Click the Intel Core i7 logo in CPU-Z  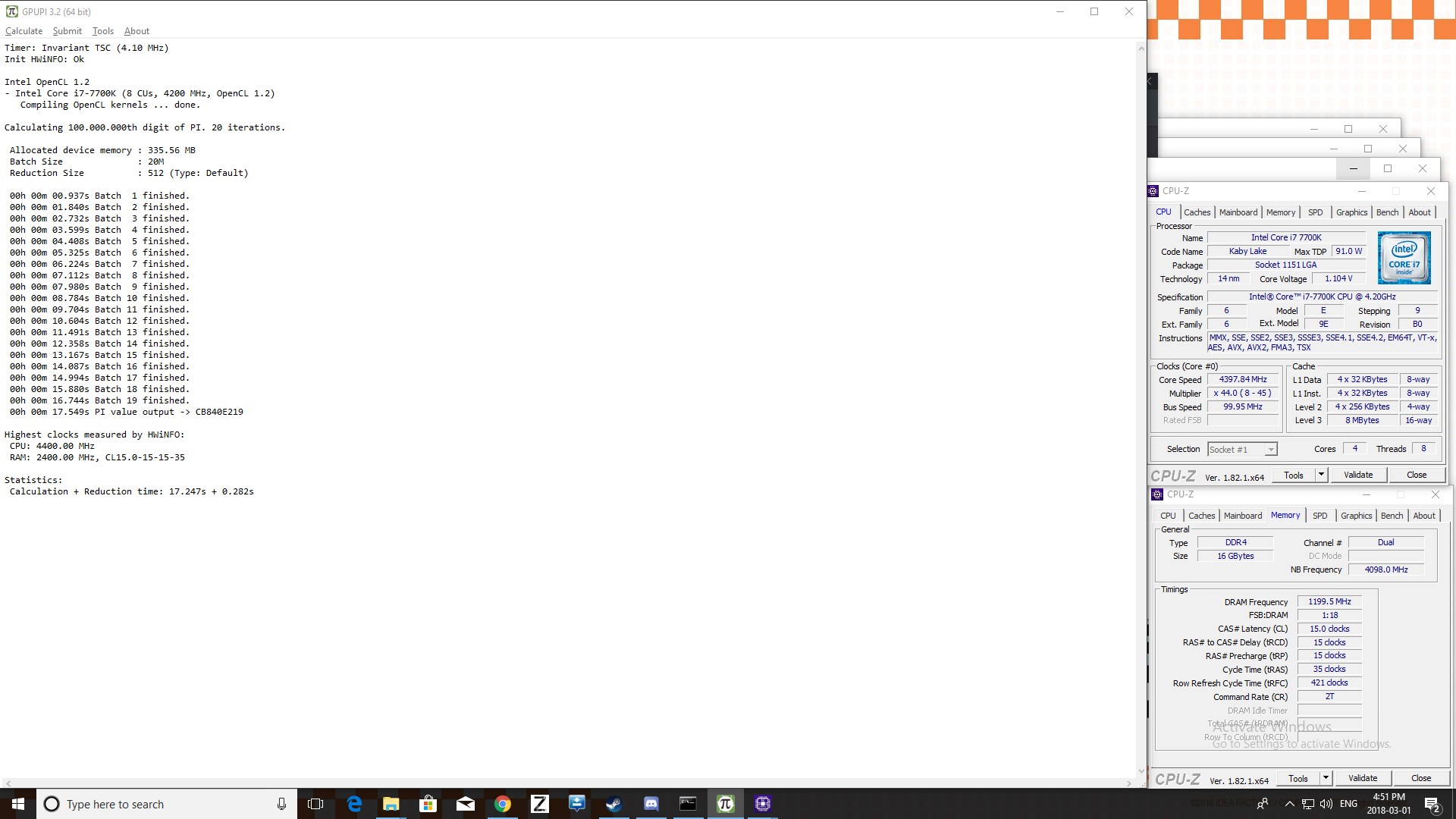(x=1404, y=258)
